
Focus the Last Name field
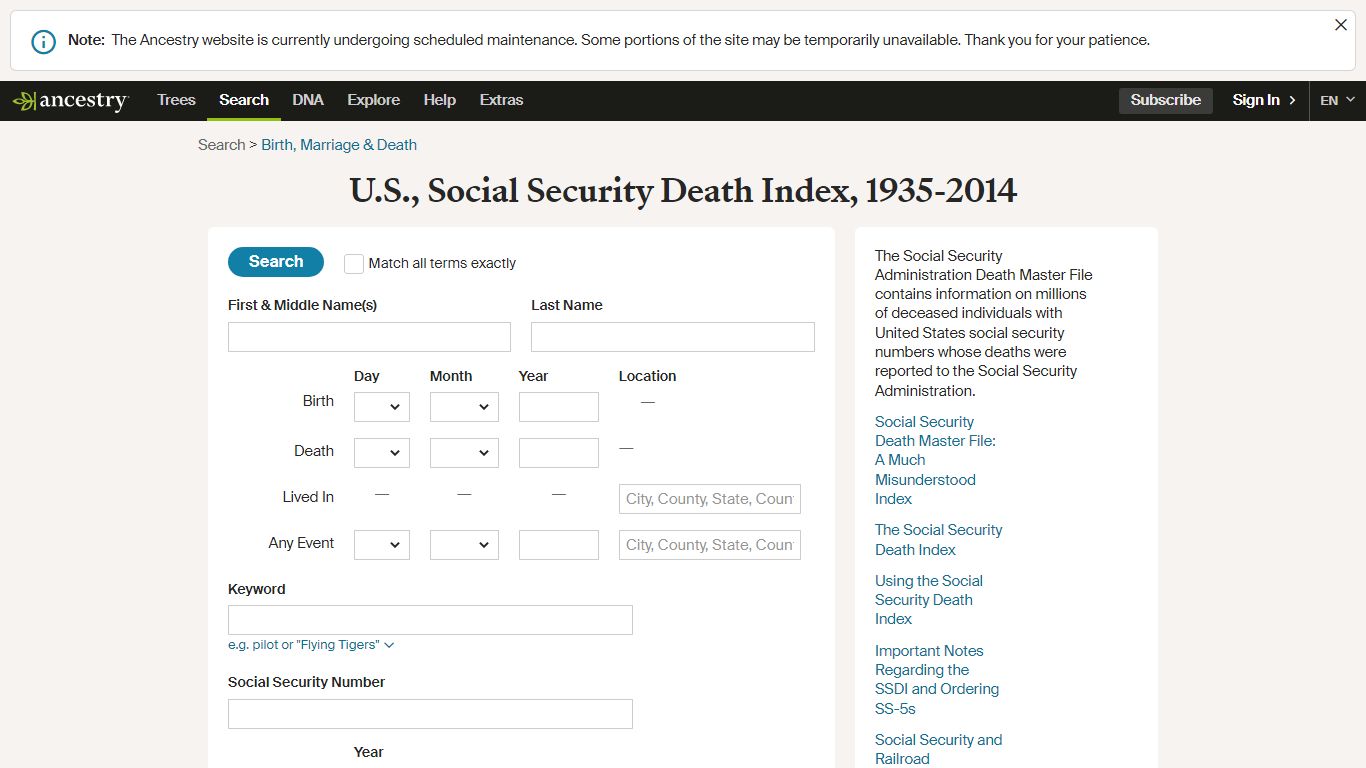click(673, 337)
